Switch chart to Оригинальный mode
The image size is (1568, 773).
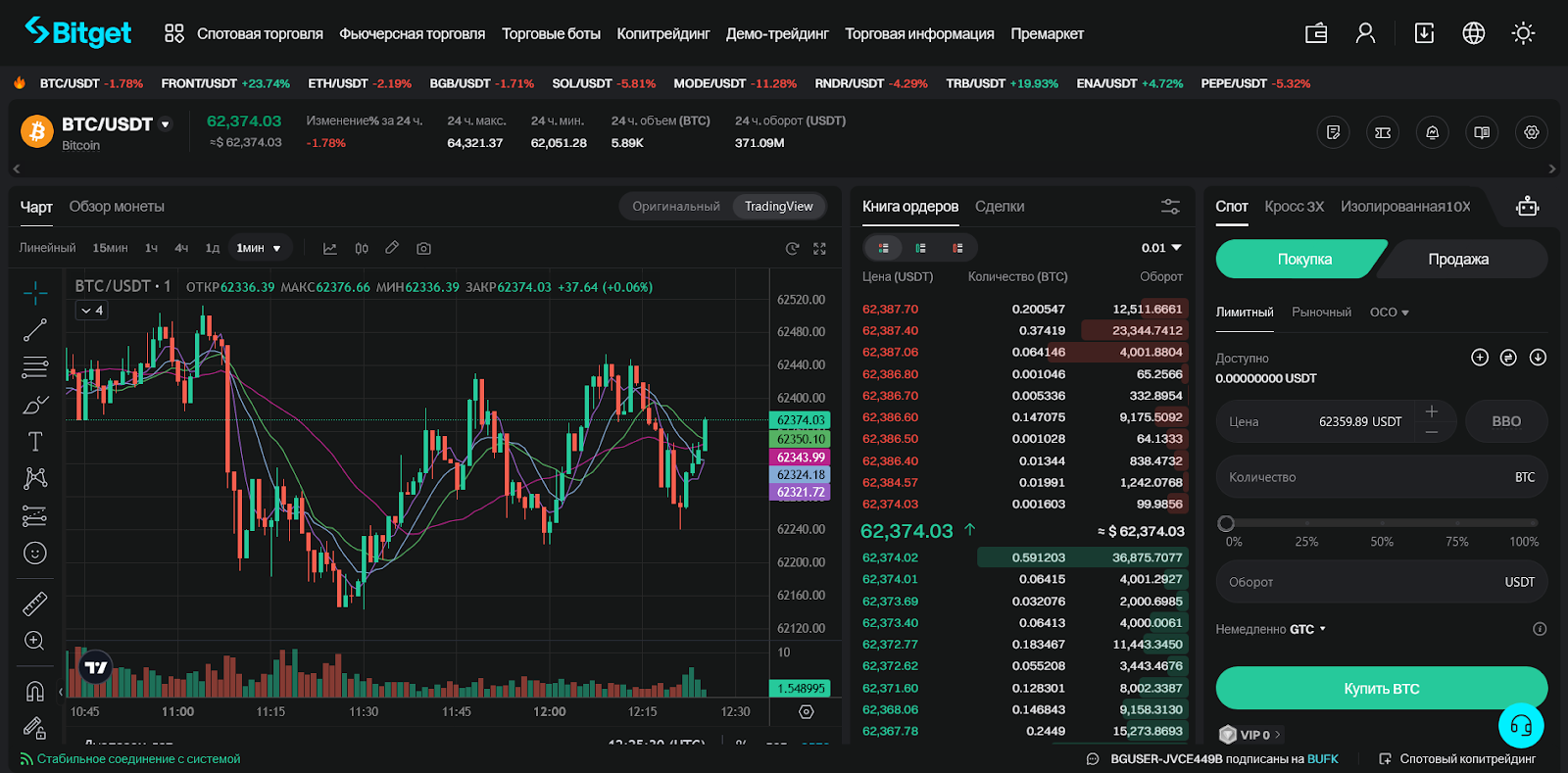[676, 206]
